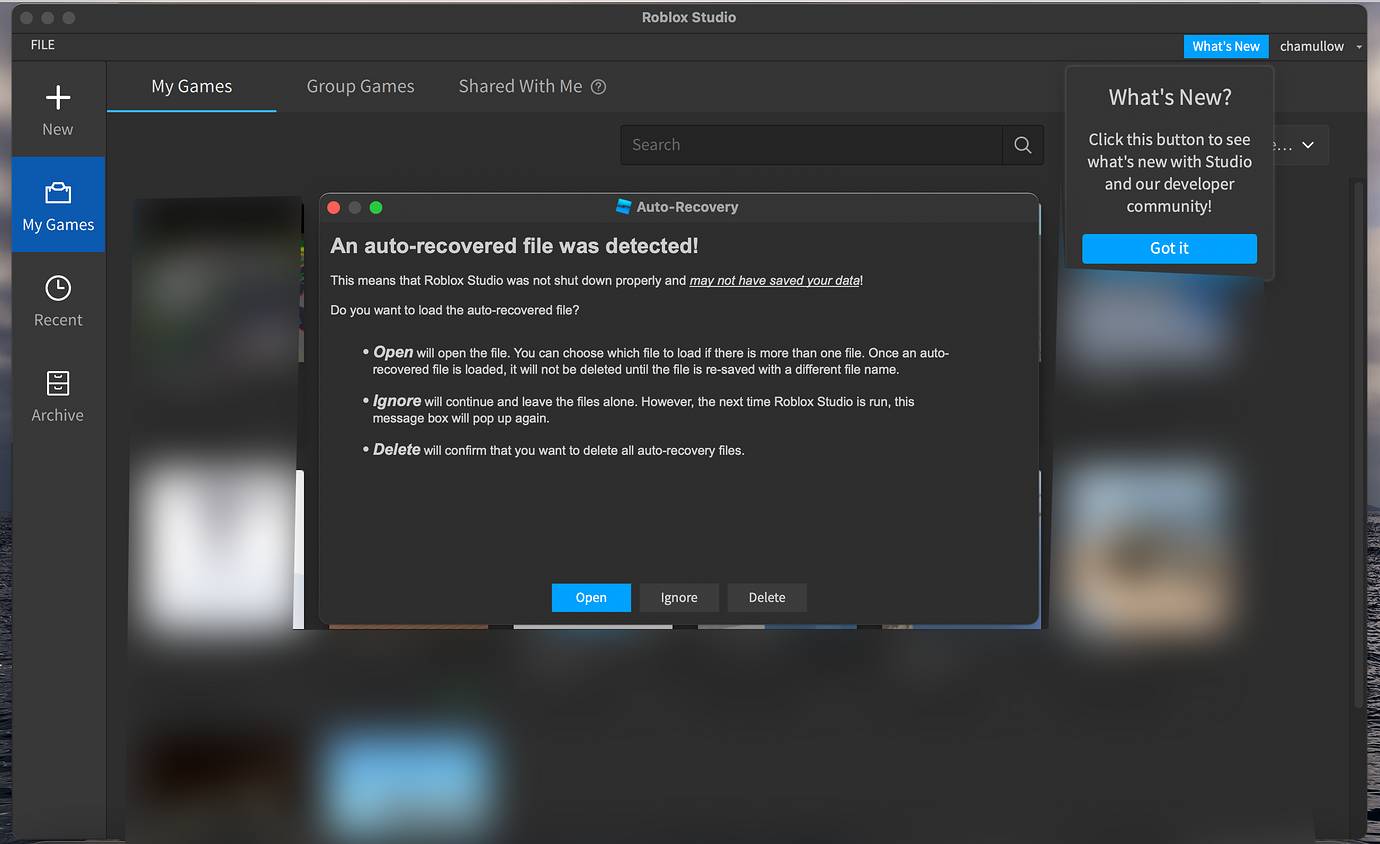This screenshot has width=1380, height=844.
Task: Switch to the My Games tab
Action: point(192,87)
